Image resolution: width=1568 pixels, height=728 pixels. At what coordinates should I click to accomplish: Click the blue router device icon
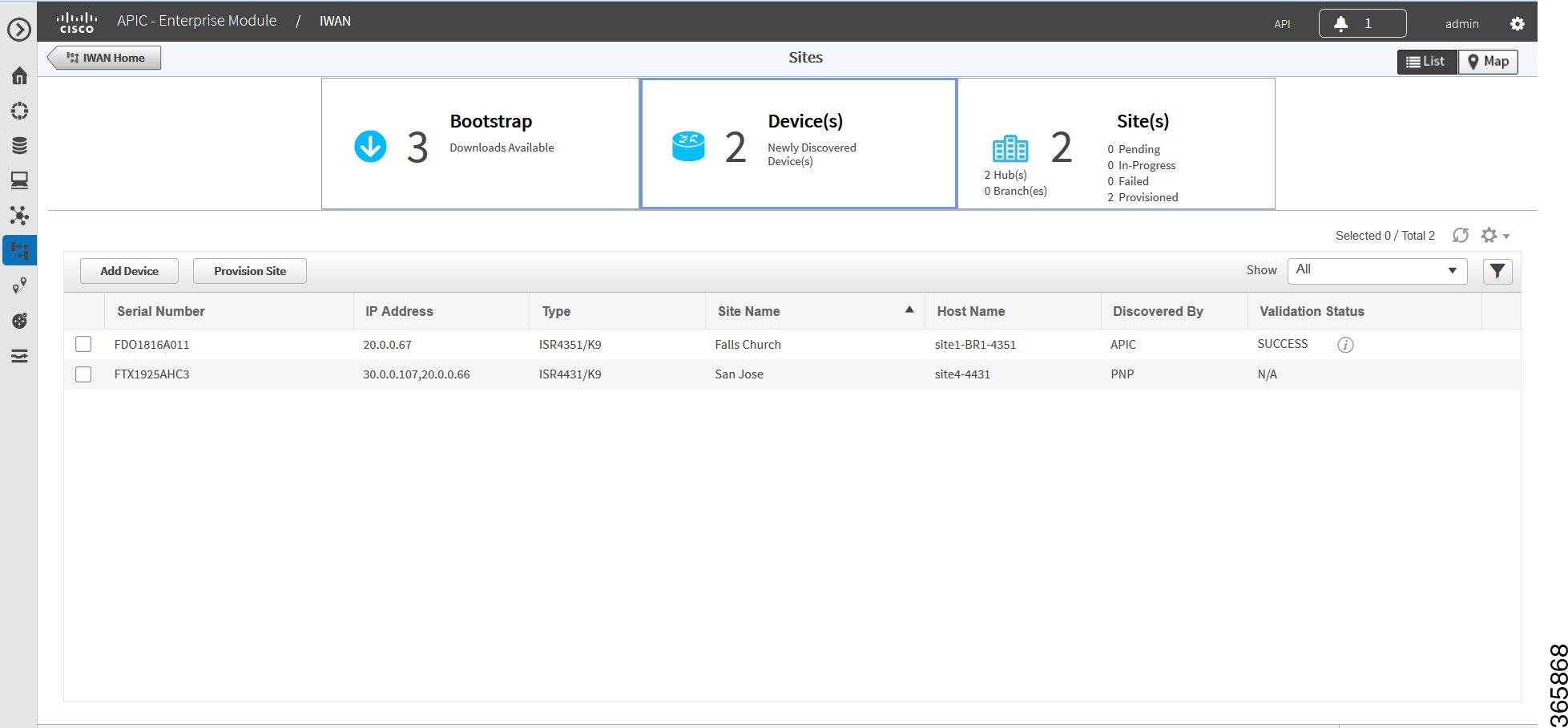tap(688, 146)
